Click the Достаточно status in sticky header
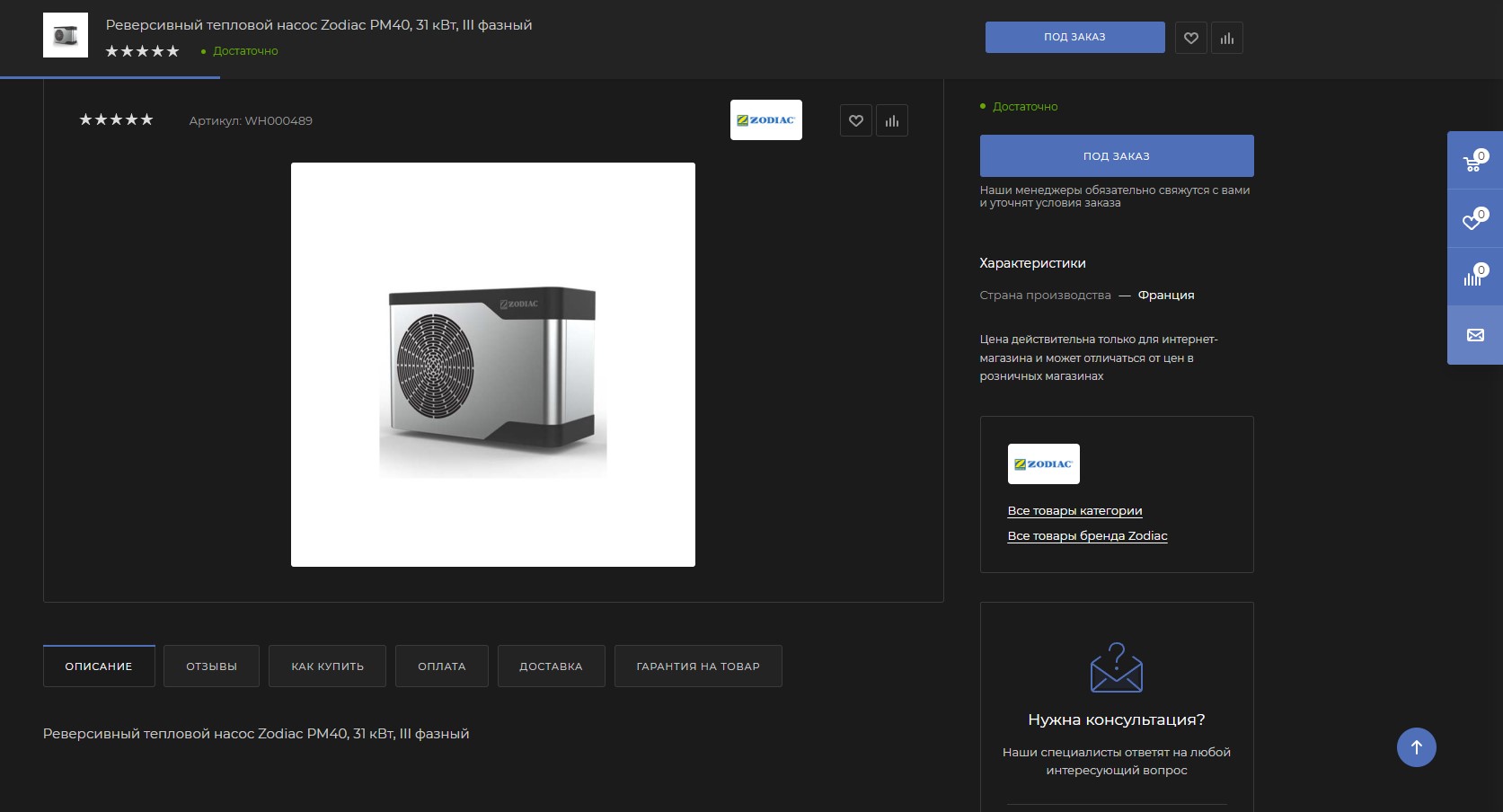The height and width of the screenshot is (812, 1503). [x=245, y=51]
